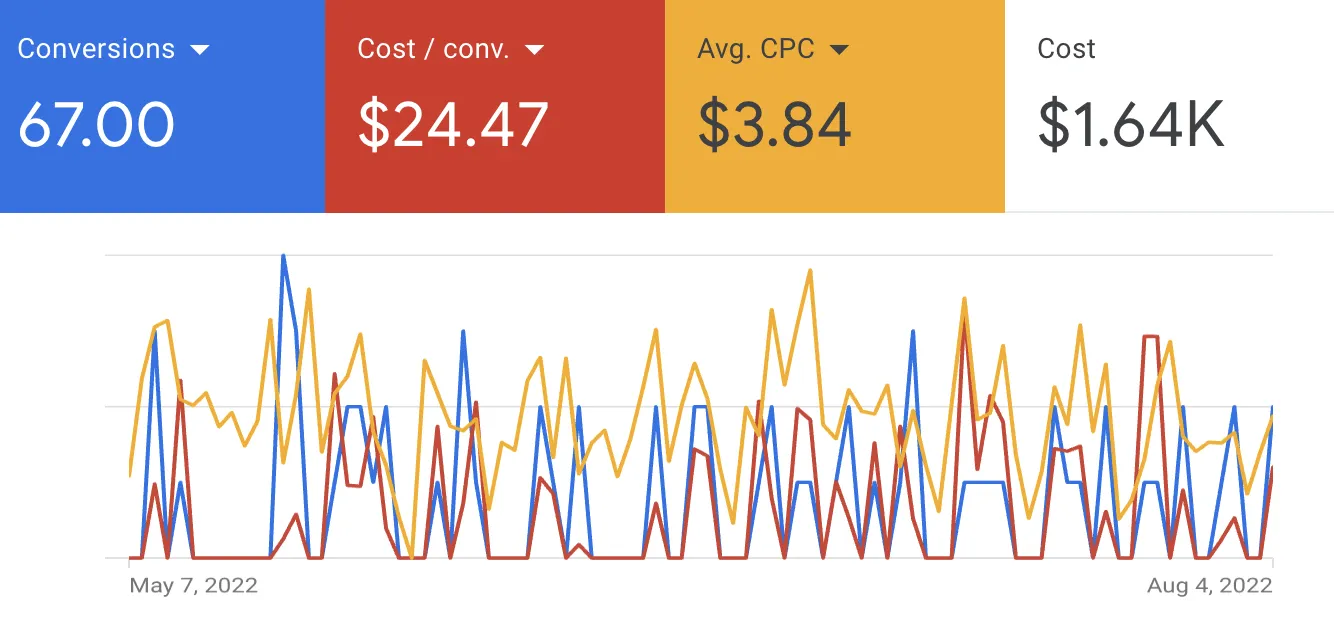The height and width of the screenshot is (624, 1334).
Task: Click the $1.64K total cost value
Action: click(1131, 126)
